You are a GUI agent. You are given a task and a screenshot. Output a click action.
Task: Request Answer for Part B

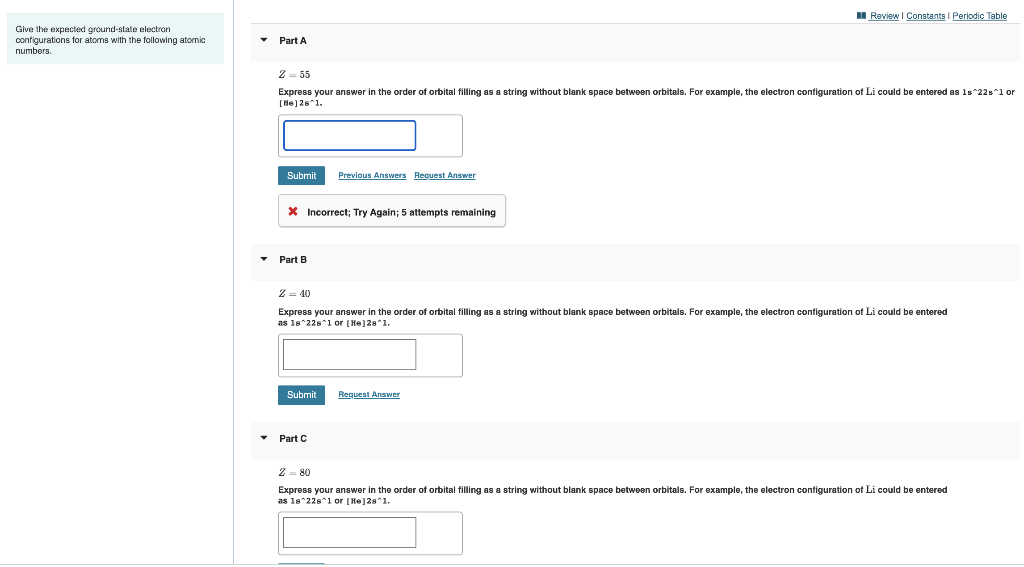point(369,395)
